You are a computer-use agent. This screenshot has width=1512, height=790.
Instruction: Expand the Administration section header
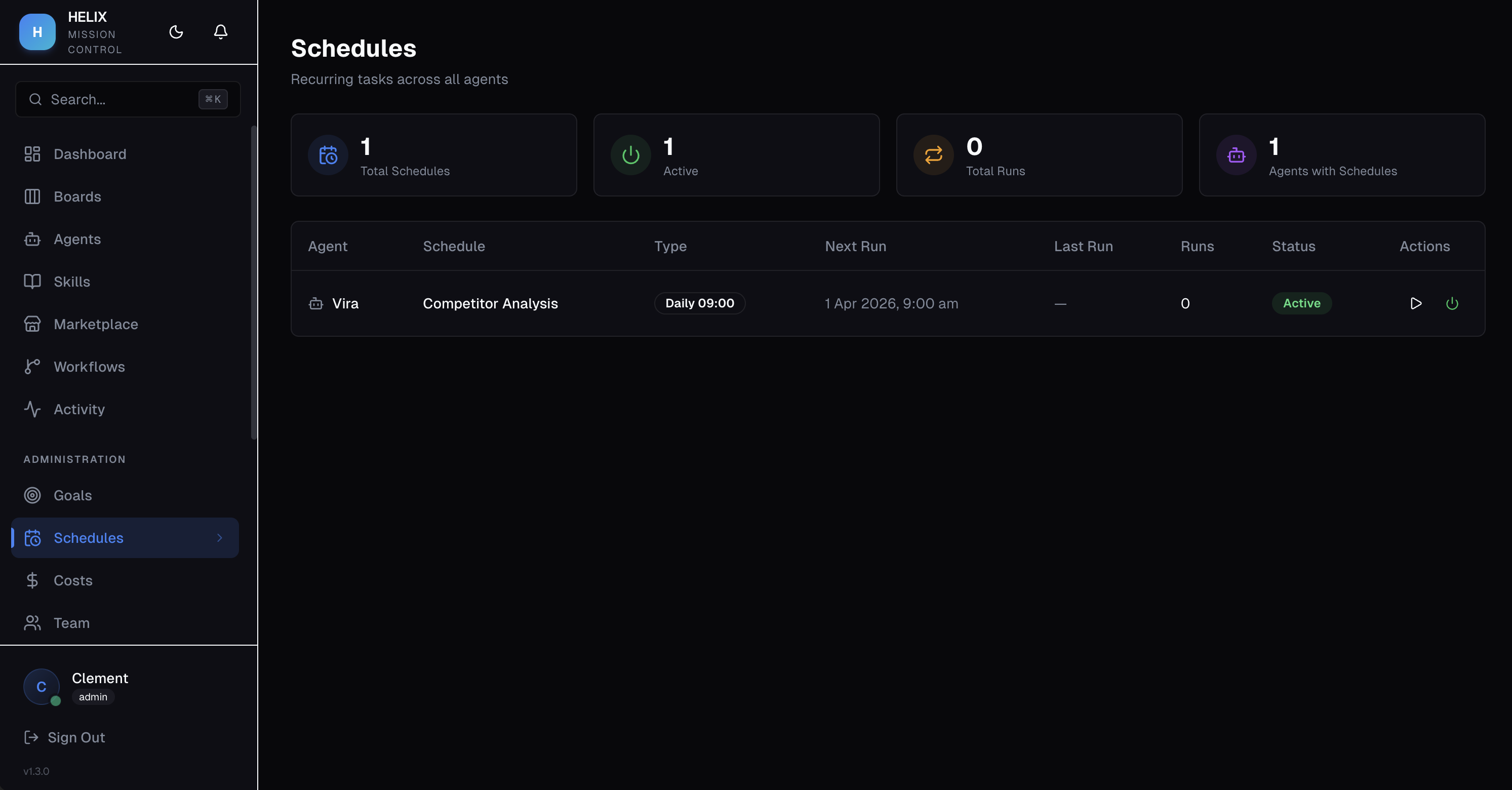[x=74, y=459]
